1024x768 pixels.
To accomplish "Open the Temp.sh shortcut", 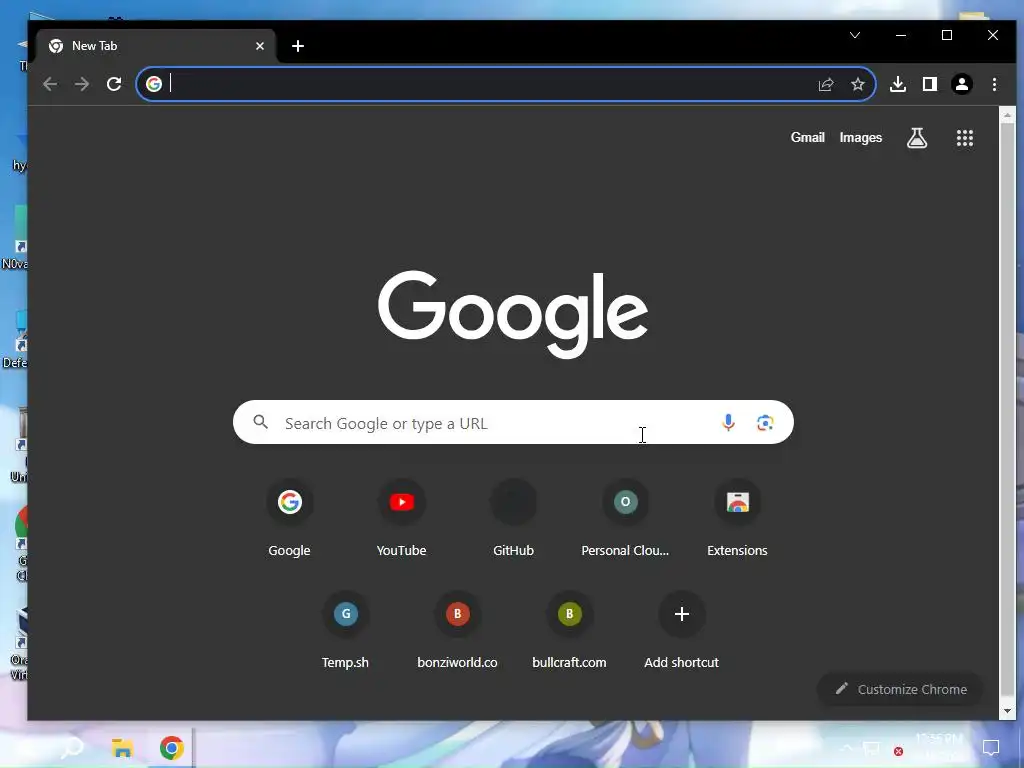I will click(345, 631).
